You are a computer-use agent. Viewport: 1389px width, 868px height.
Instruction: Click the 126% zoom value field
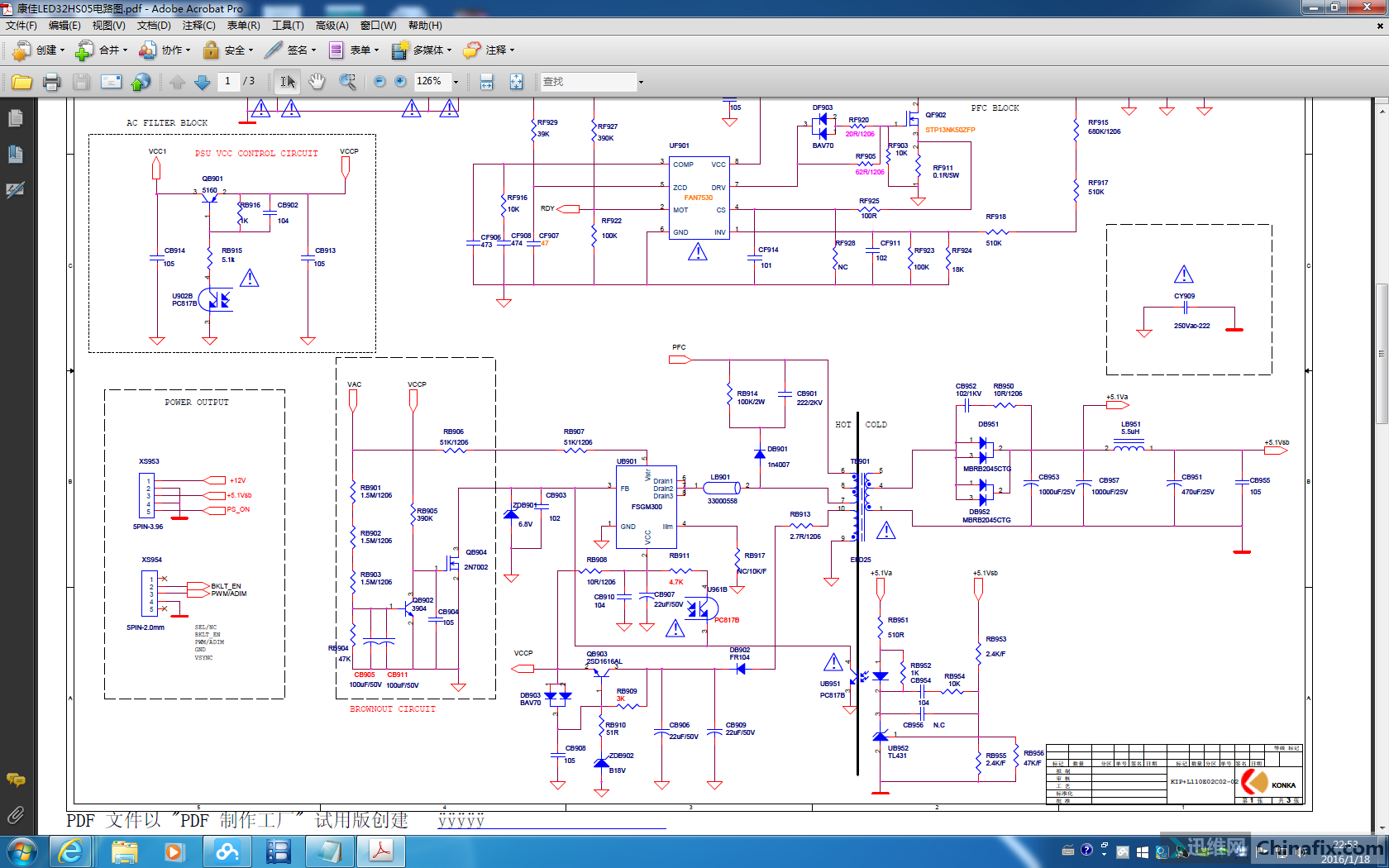point(432,81)
